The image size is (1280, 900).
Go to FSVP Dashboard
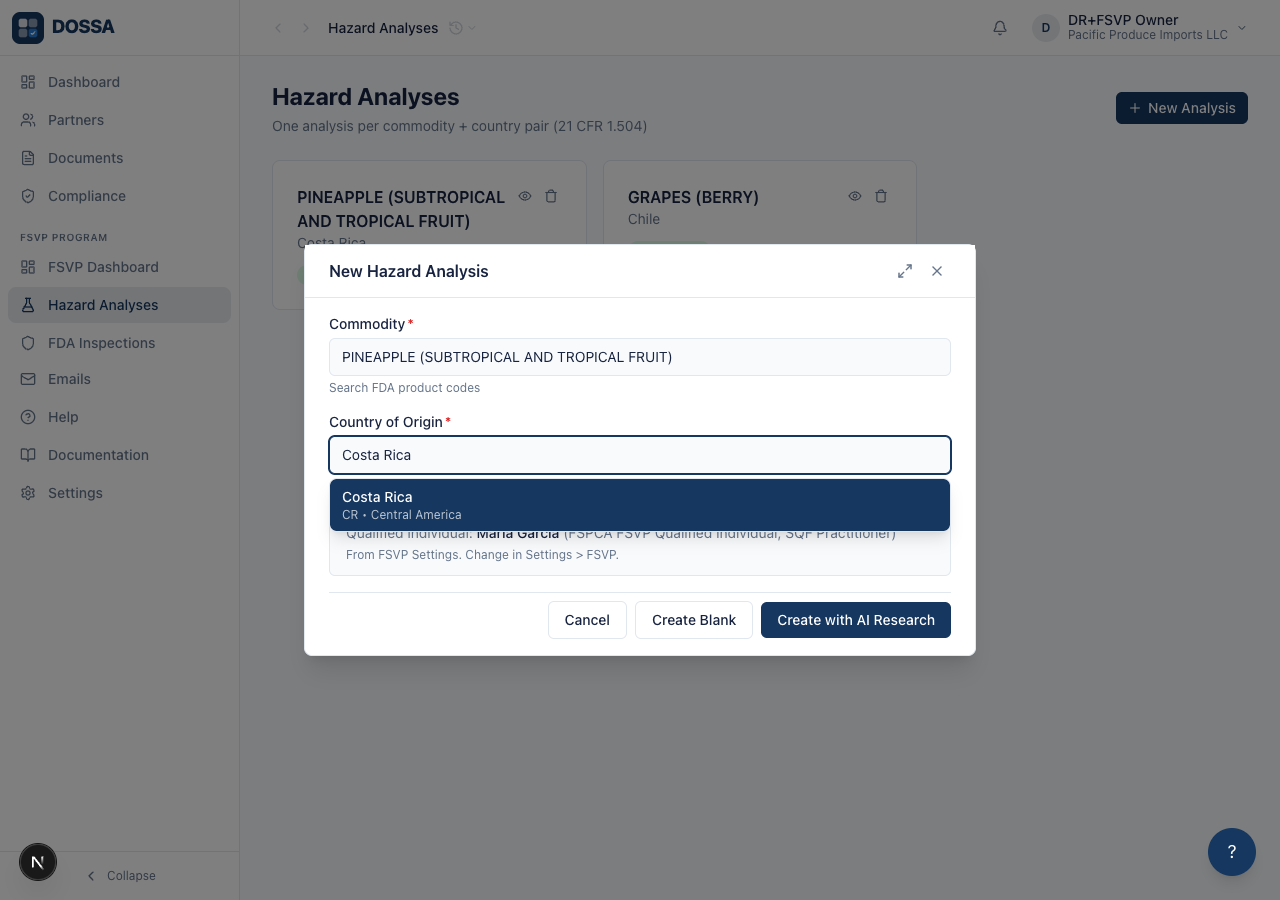[119, 267]
